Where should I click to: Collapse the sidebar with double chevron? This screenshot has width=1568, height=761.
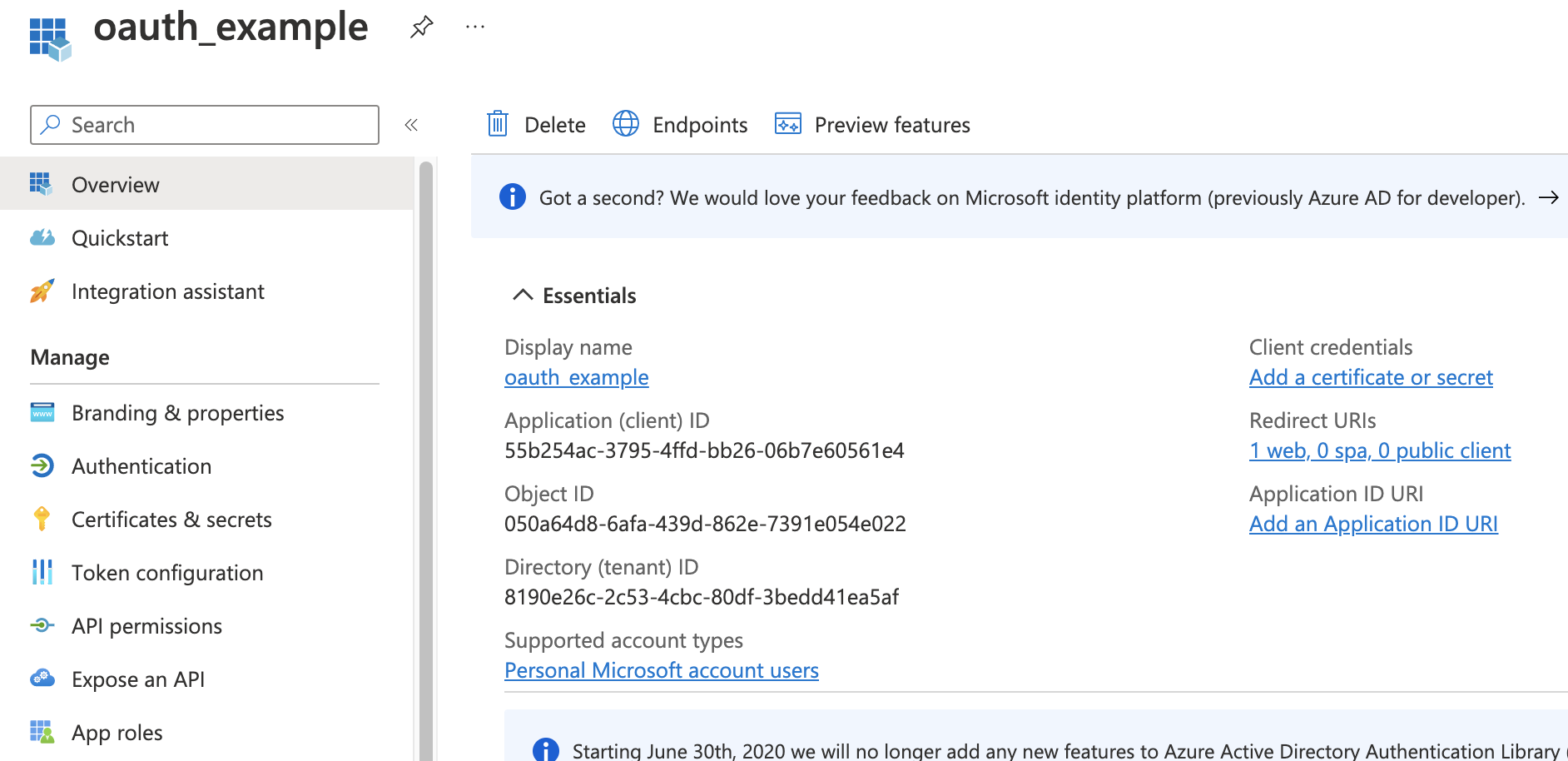(411, 125)
